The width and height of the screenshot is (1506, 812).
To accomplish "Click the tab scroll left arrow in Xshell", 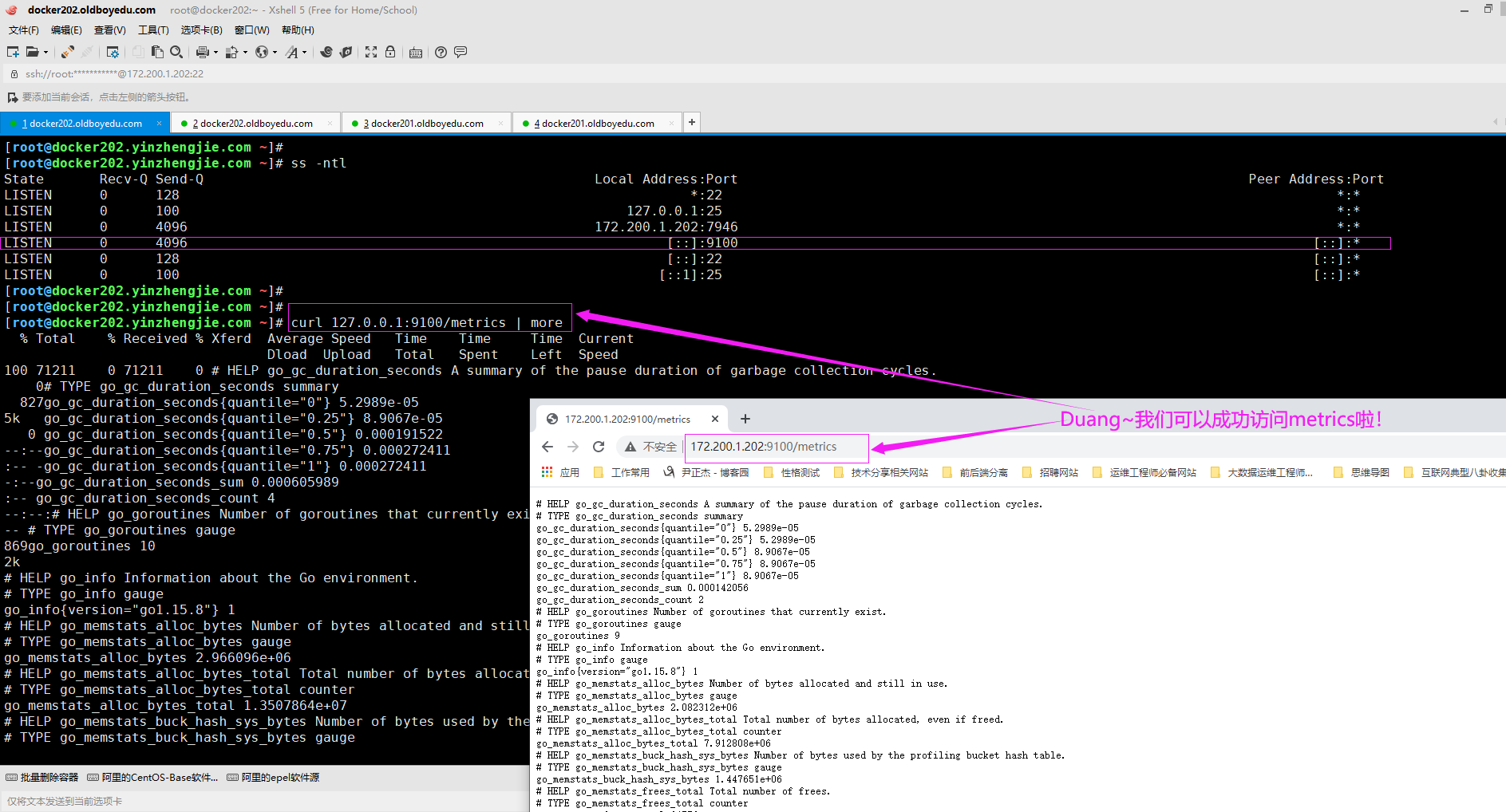I will [1495, 122].
